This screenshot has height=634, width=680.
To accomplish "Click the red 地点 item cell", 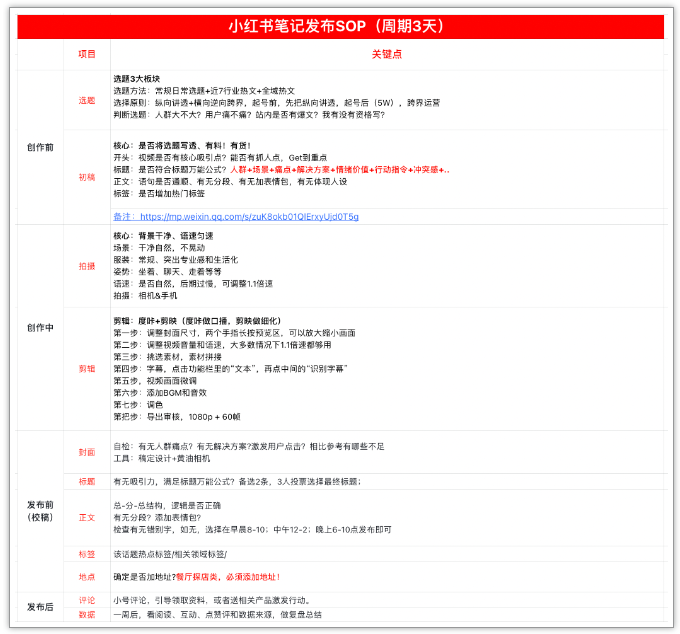I will click(x=87, y=577).
